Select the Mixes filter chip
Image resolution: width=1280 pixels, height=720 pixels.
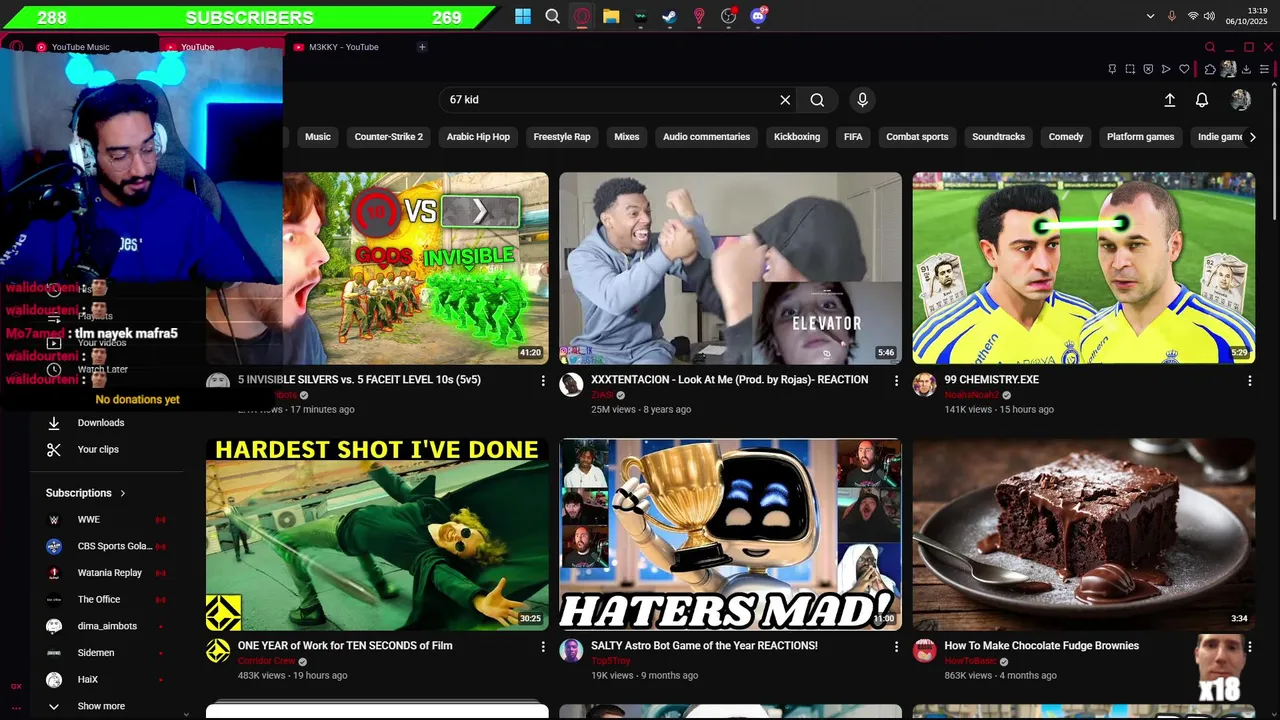pos(627,137)
